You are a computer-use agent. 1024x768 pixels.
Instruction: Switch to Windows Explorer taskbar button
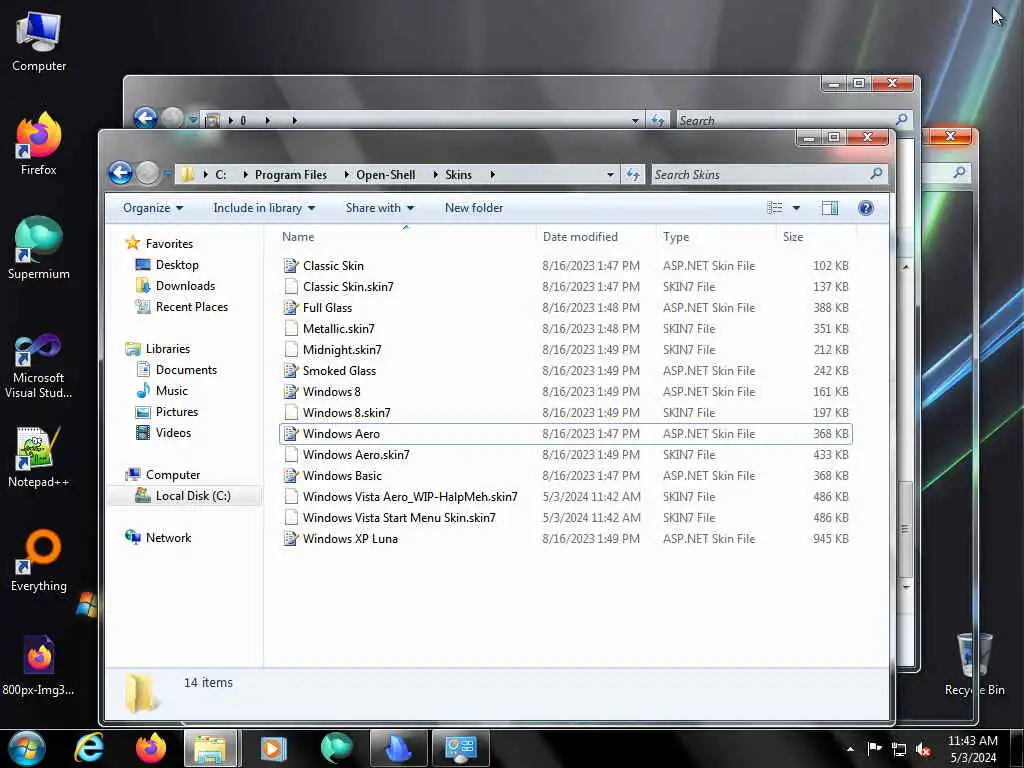(210, 748)
